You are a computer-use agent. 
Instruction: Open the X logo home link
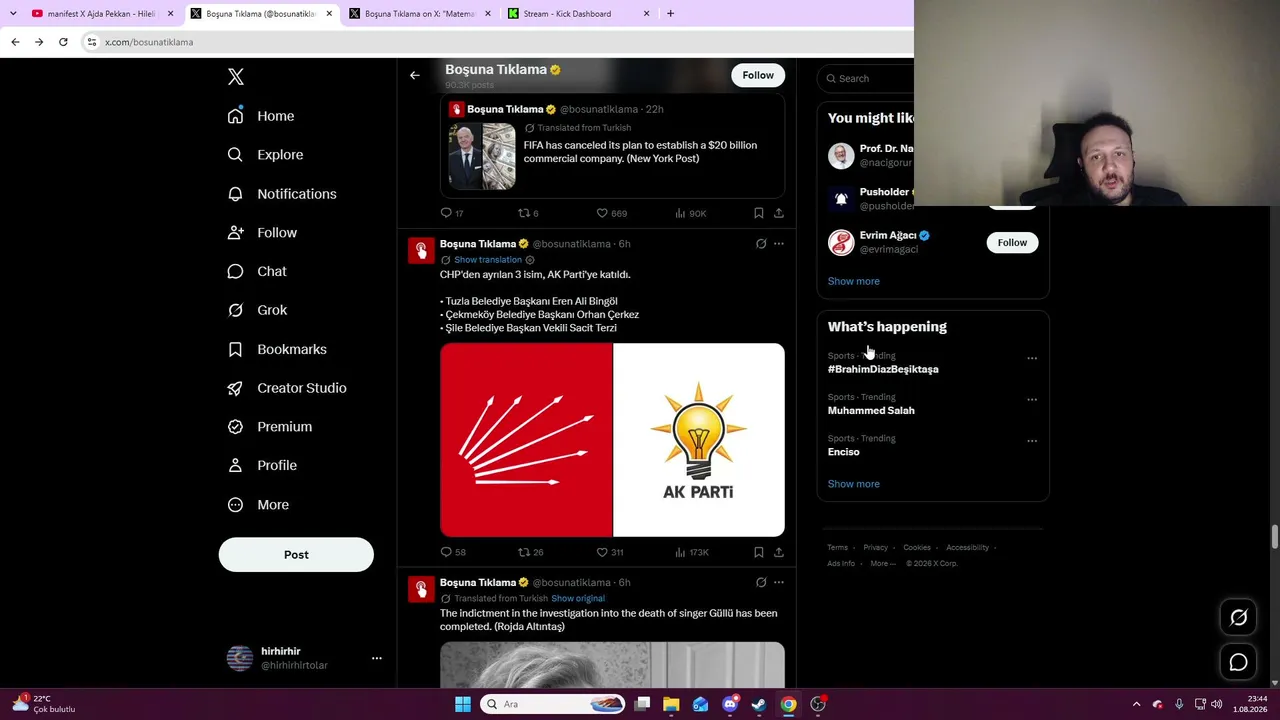[x=236, y=77]
